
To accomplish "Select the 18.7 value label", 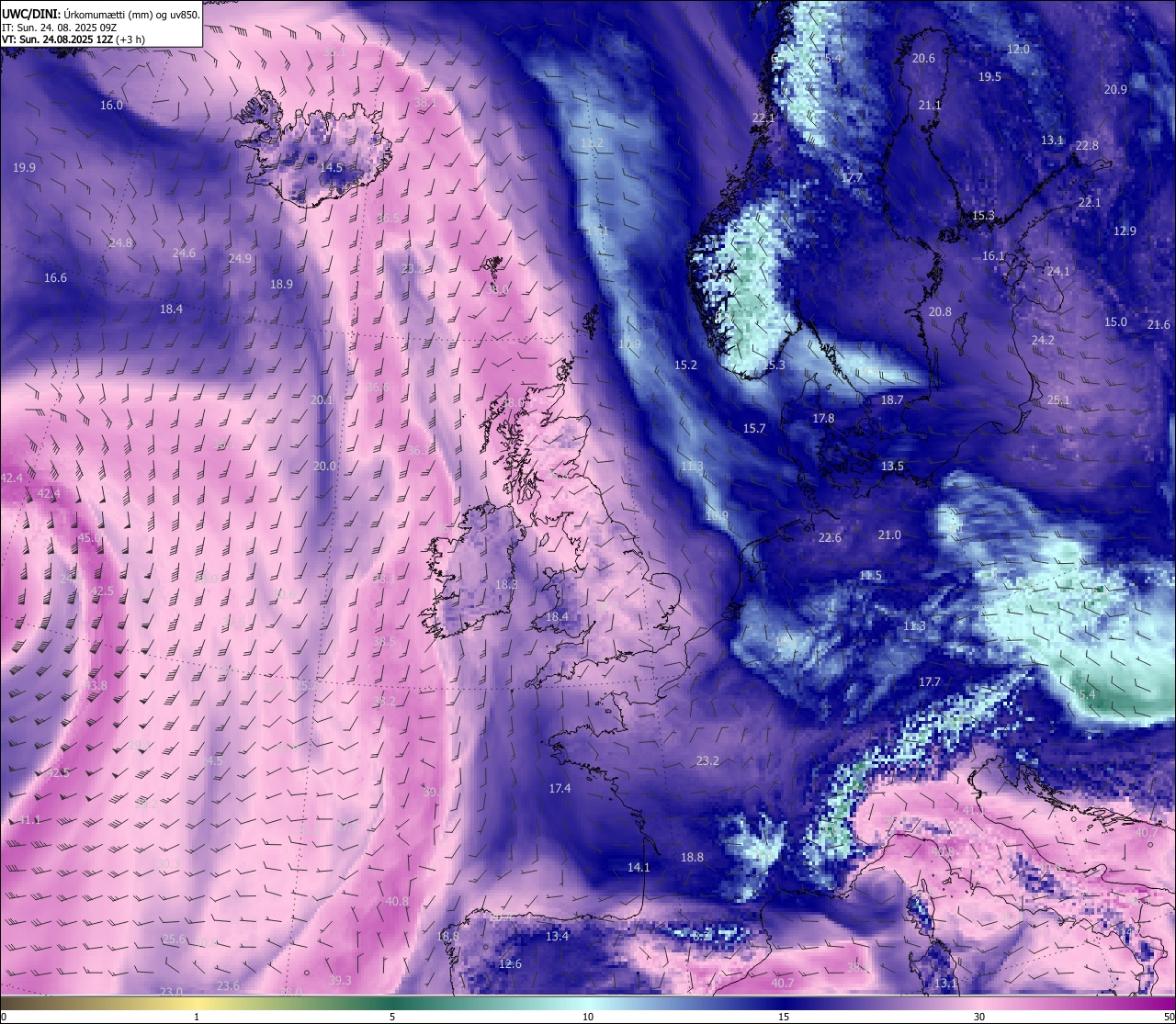I will (x=892, y=400).
